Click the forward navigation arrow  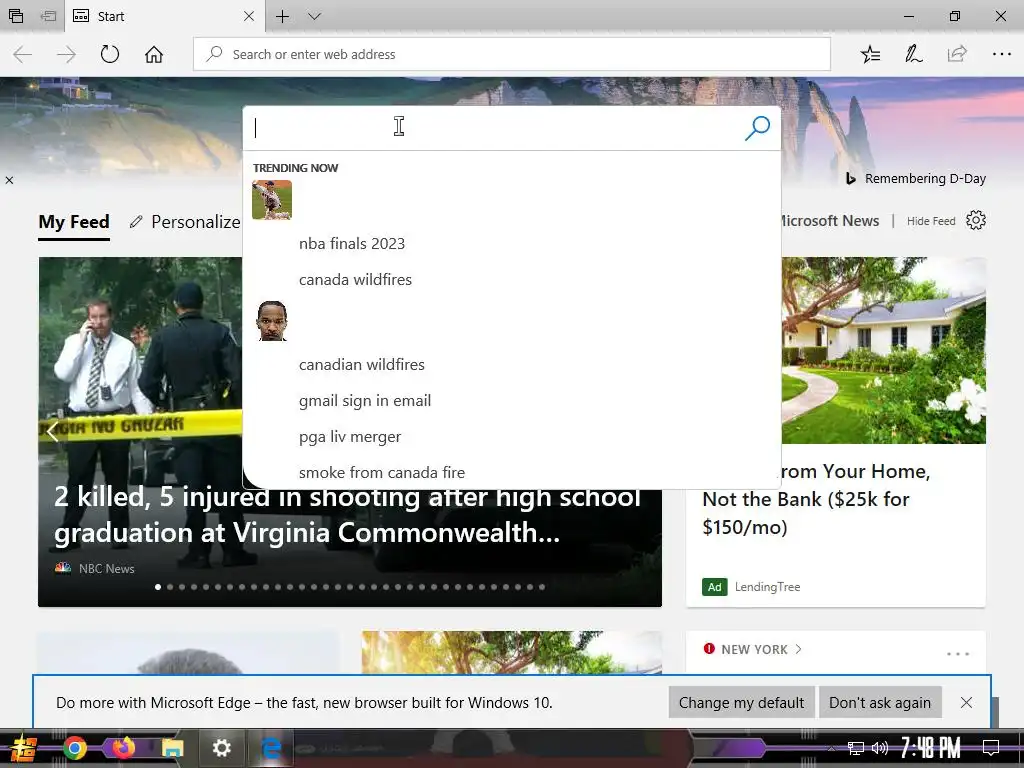pos(66,54)
